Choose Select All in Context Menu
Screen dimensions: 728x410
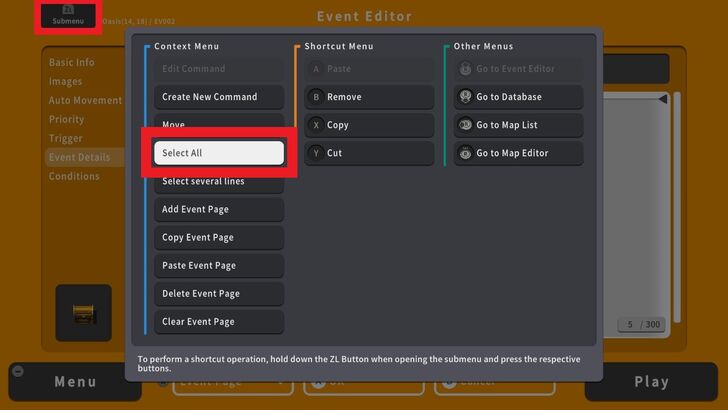point(219,153)
